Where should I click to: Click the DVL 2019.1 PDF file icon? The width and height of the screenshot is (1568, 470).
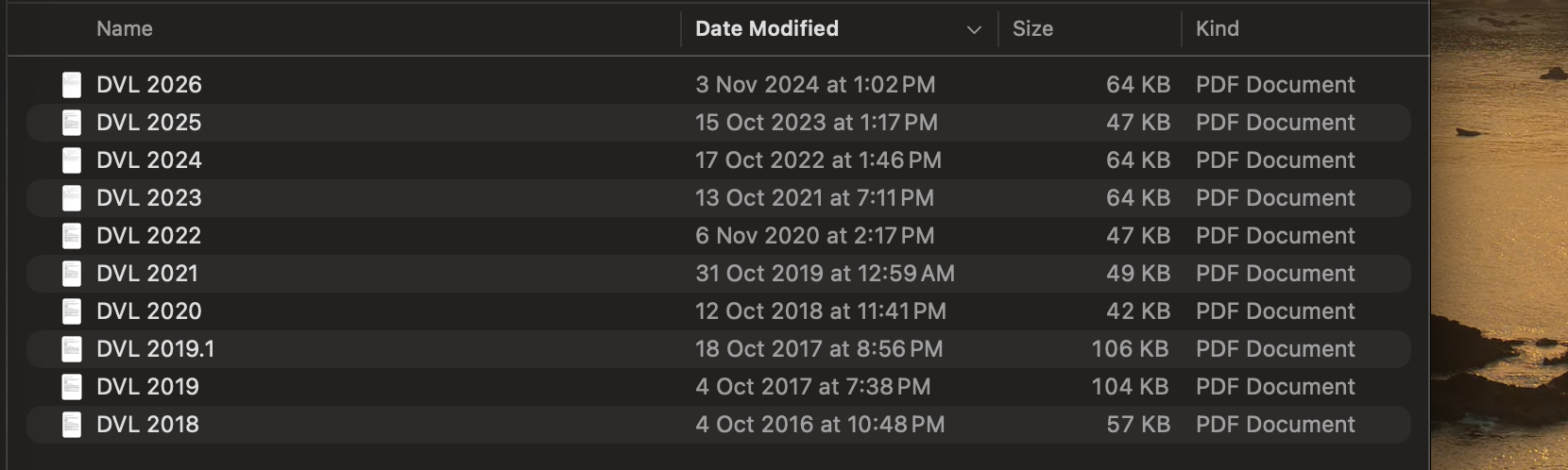72,349
